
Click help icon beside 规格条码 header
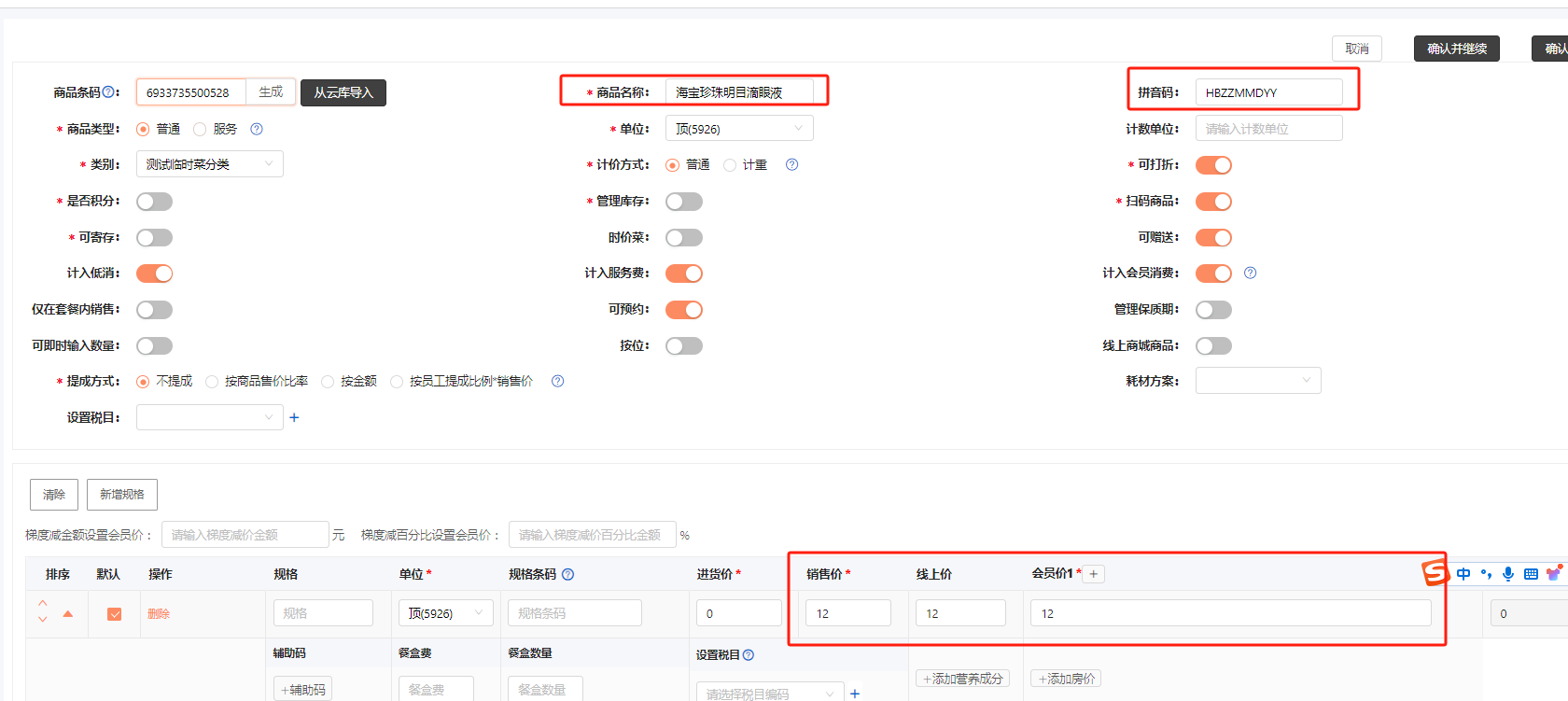(x=567, y=575)
